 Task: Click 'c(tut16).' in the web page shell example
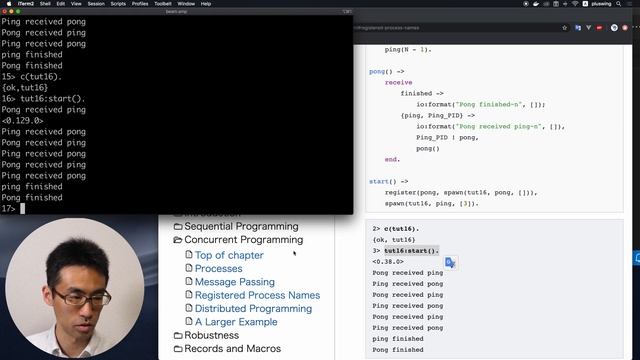pyautogui.click(x=402, y=229)
